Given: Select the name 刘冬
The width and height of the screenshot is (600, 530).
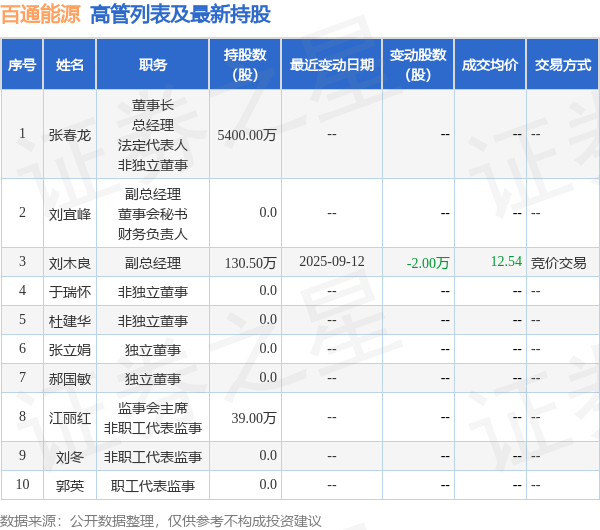Looking at the screenshot, I should [70, 457].
